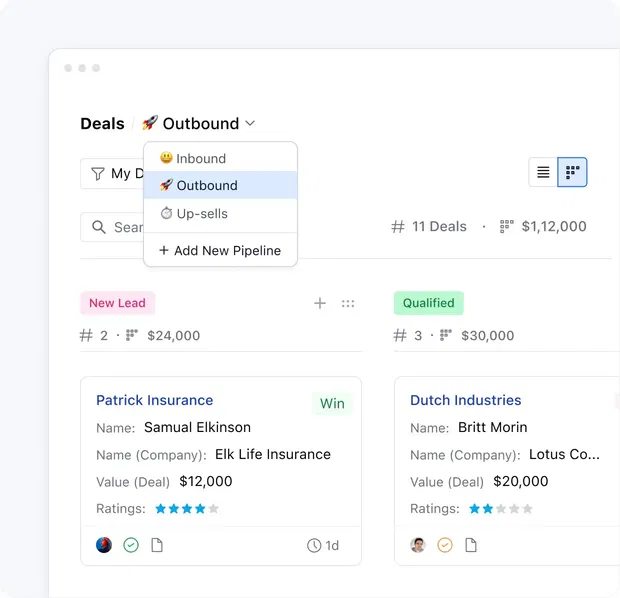Click the $12,000 deal value
This screenshot has height=598, width=620.
tap(206, 481)
